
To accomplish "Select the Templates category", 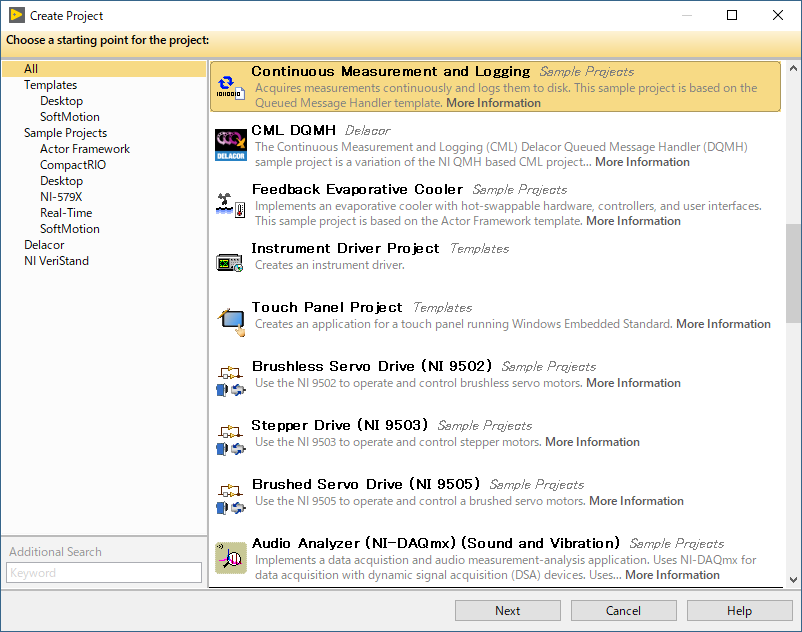I will pos(50,85).
